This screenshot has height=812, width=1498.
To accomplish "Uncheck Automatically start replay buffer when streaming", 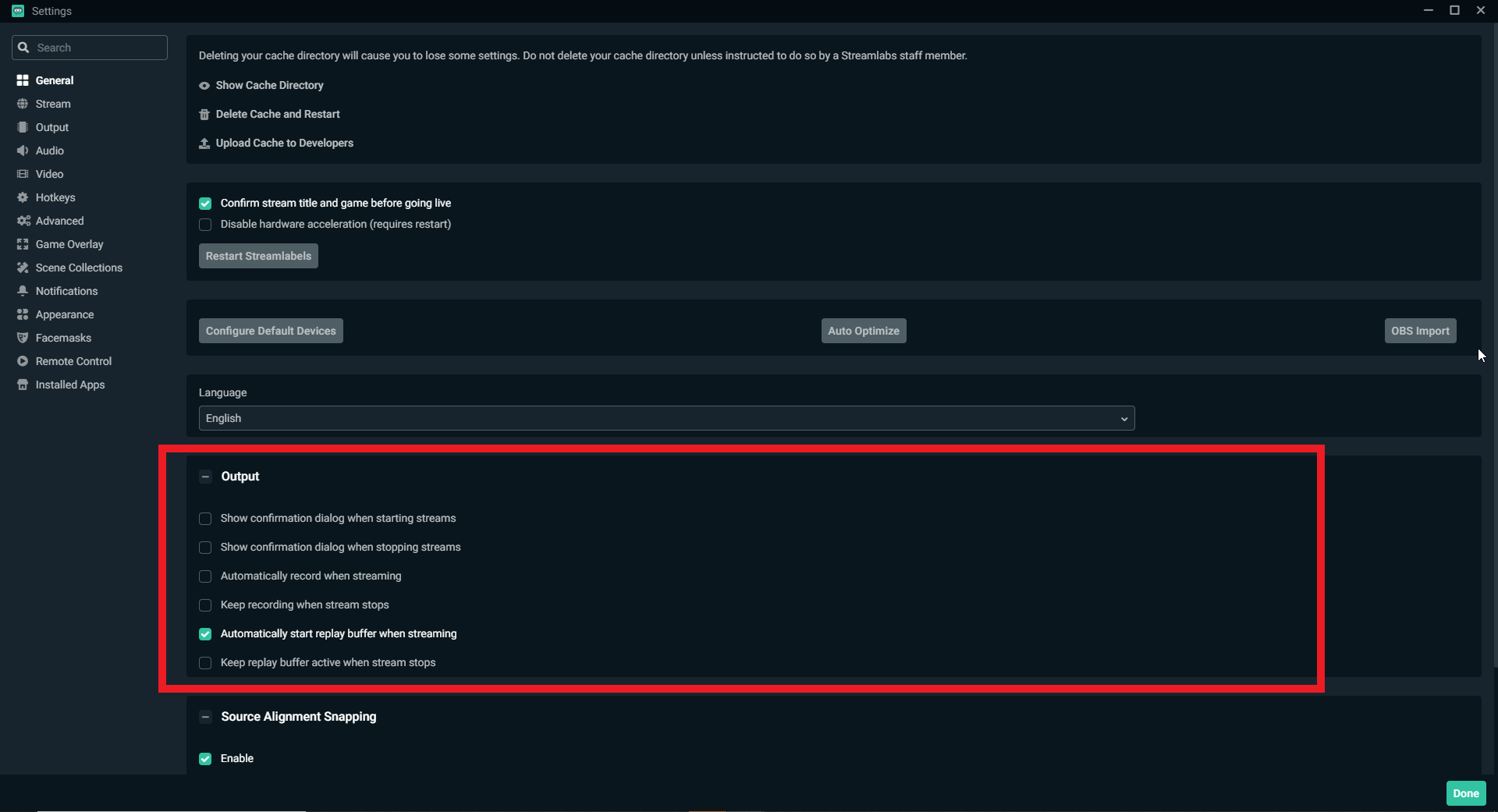I will 205,634.
